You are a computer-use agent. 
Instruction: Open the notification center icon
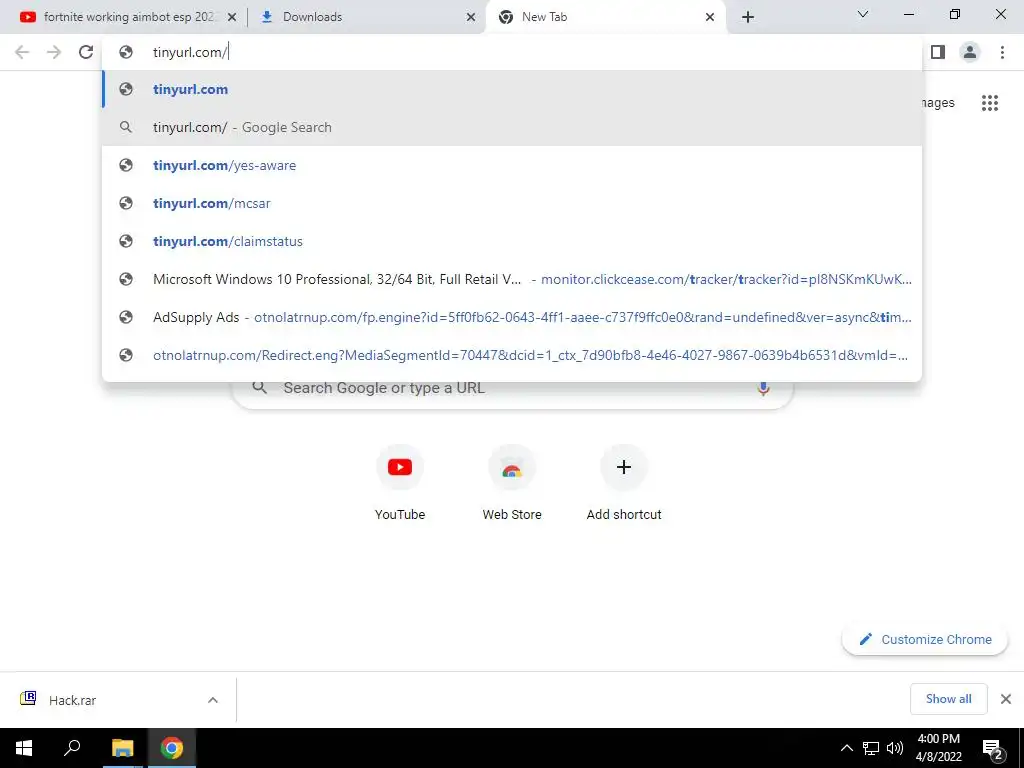992,749
